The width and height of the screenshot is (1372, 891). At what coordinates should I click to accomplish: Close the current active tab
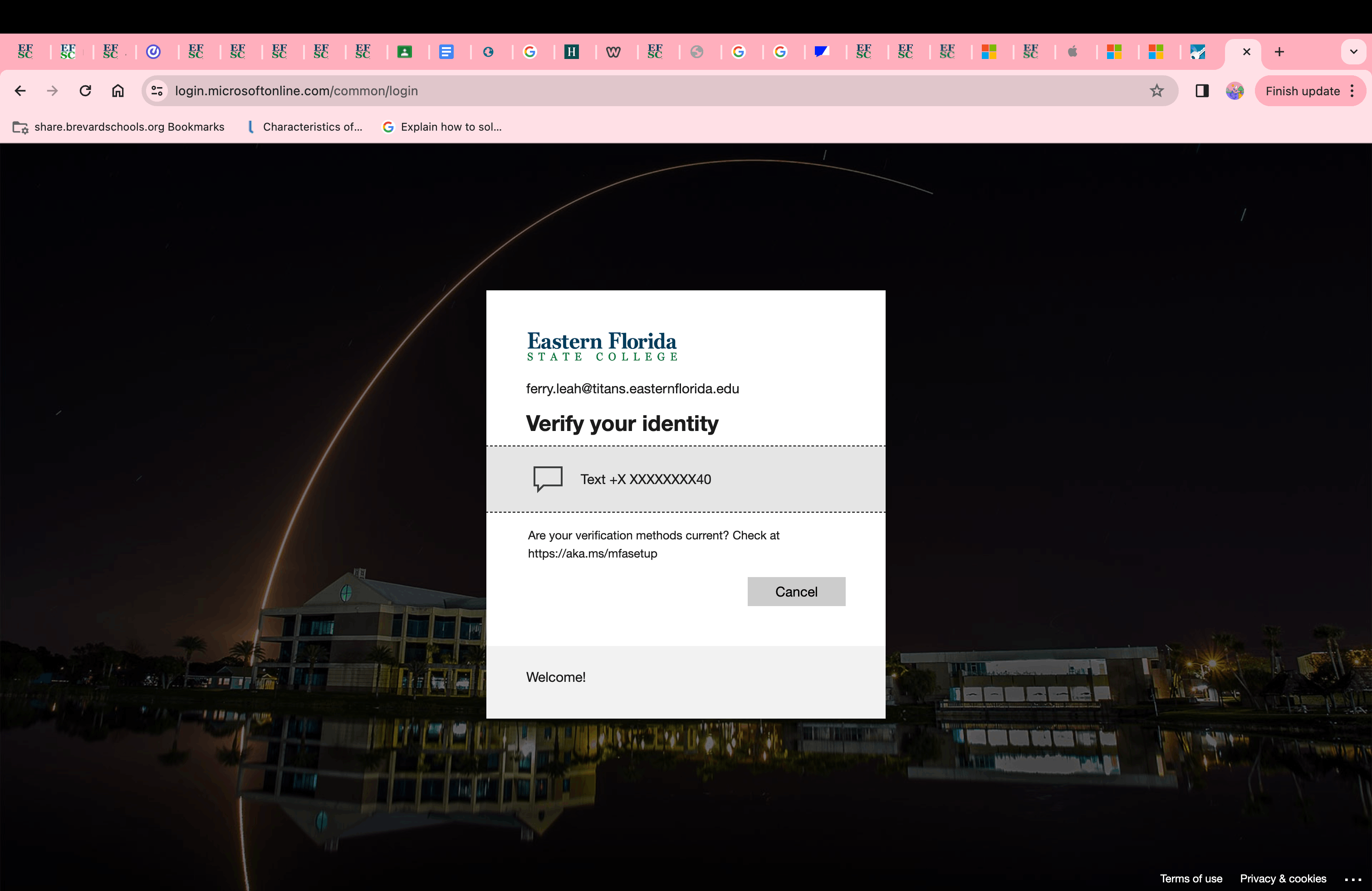coord(1246,52)
